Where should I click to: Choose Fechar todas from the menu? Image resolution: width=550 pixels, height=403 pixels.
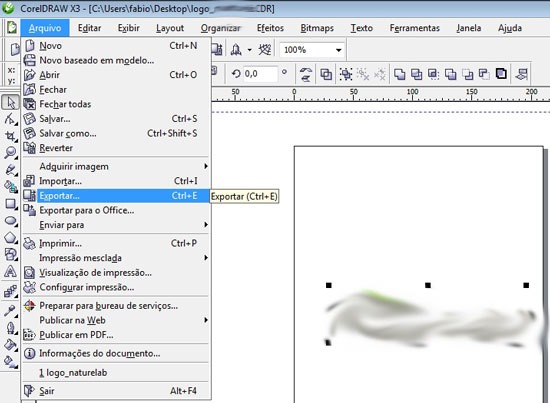click(x=116, y=104)
